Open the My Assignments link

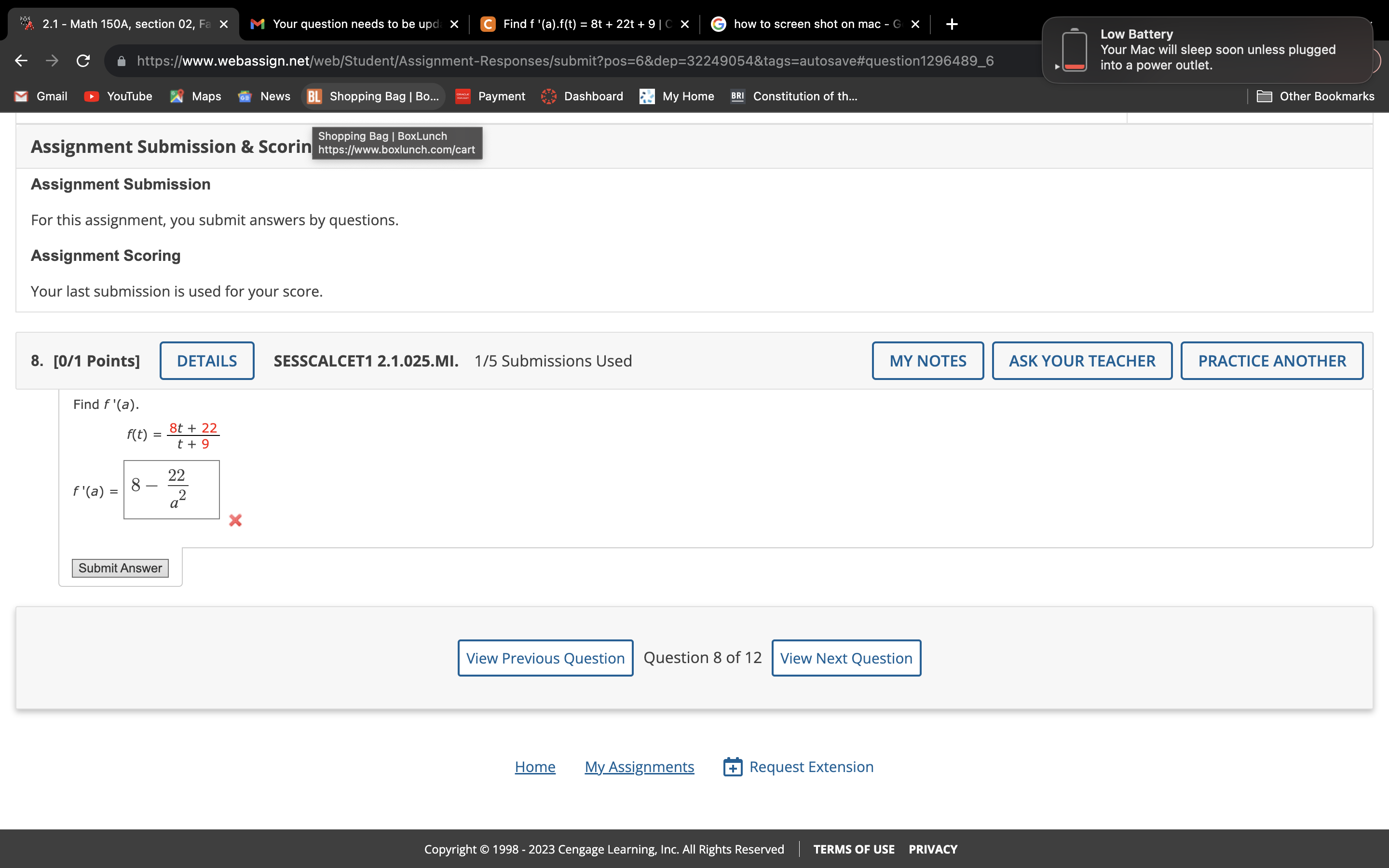point(640,767)
